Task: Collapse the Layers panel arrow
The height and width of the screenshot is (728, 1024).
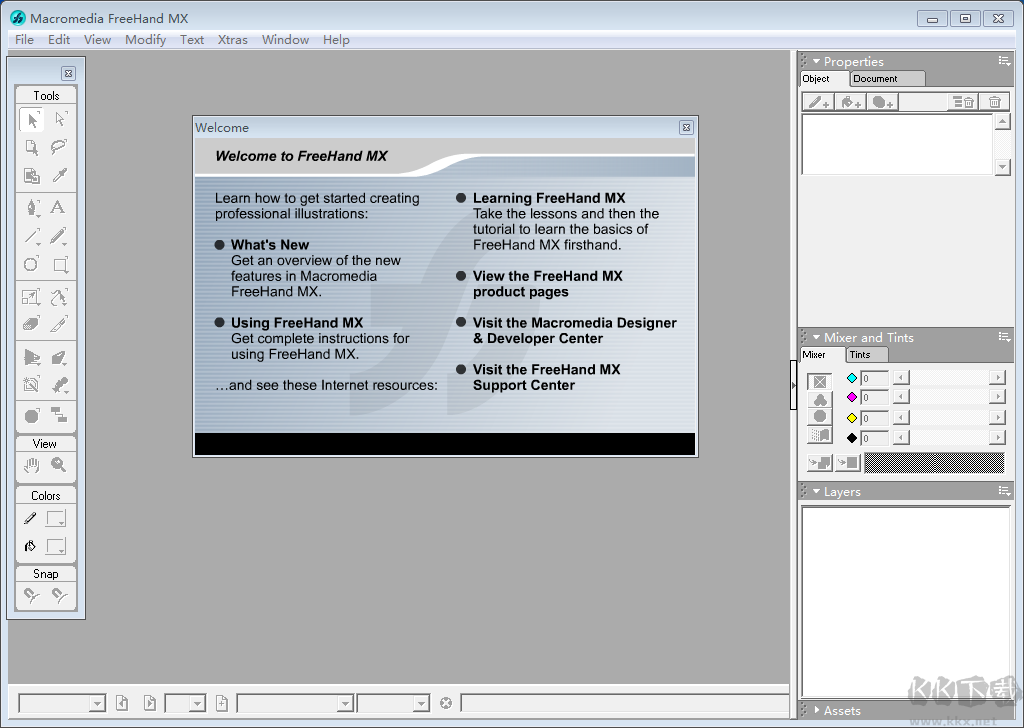Action: click(x=816, y=492)
